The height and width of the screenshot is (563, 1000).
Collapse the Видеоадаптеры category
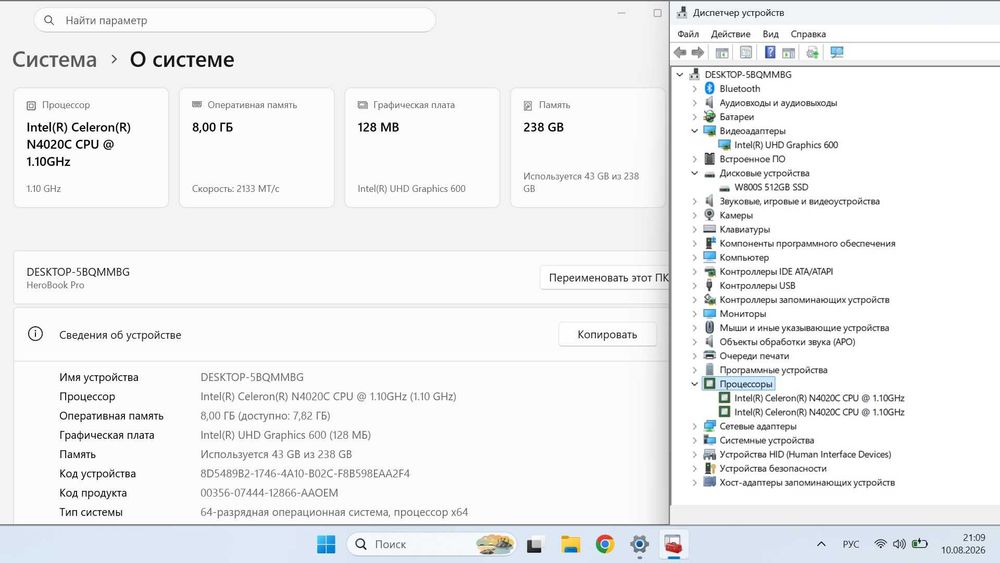pos(695,131)
